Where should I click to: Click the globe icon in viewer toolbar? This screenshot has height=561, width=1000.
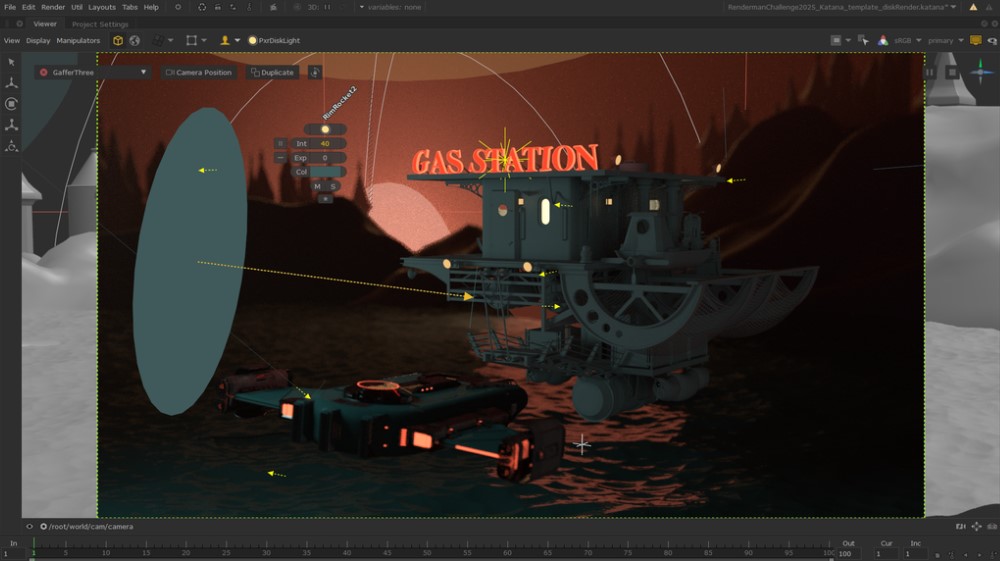coord(134,41)
